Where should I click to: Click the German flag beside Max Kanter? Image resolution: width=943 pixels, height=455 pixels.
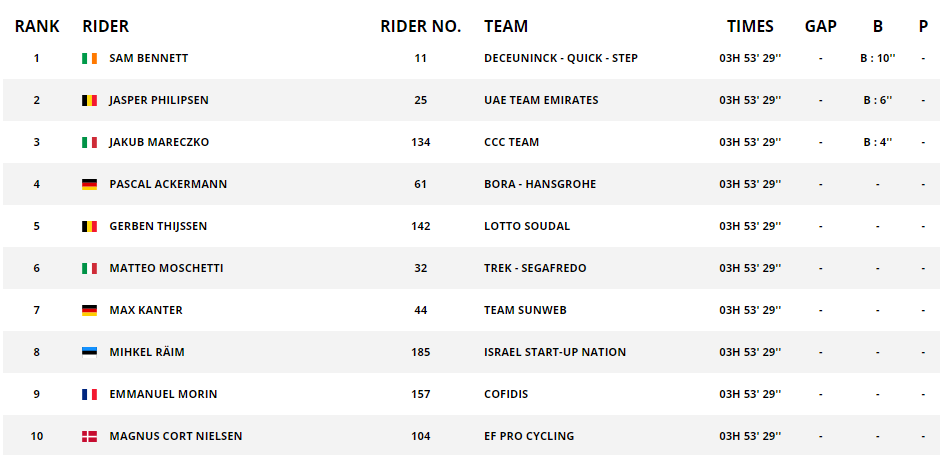point(90,310)
